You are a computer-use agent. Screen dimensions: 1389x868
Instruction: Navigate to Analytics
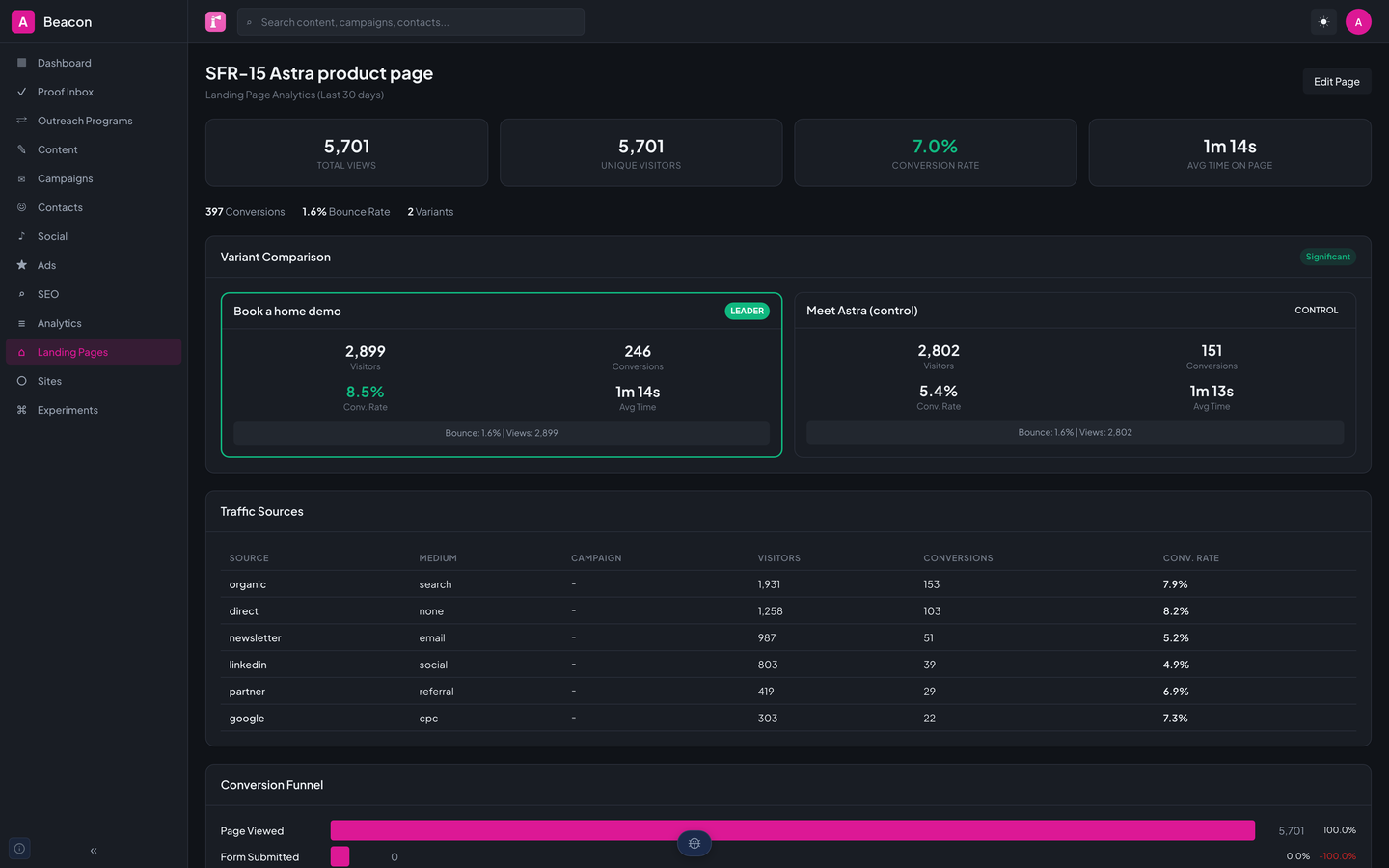[x=94, y=323]
